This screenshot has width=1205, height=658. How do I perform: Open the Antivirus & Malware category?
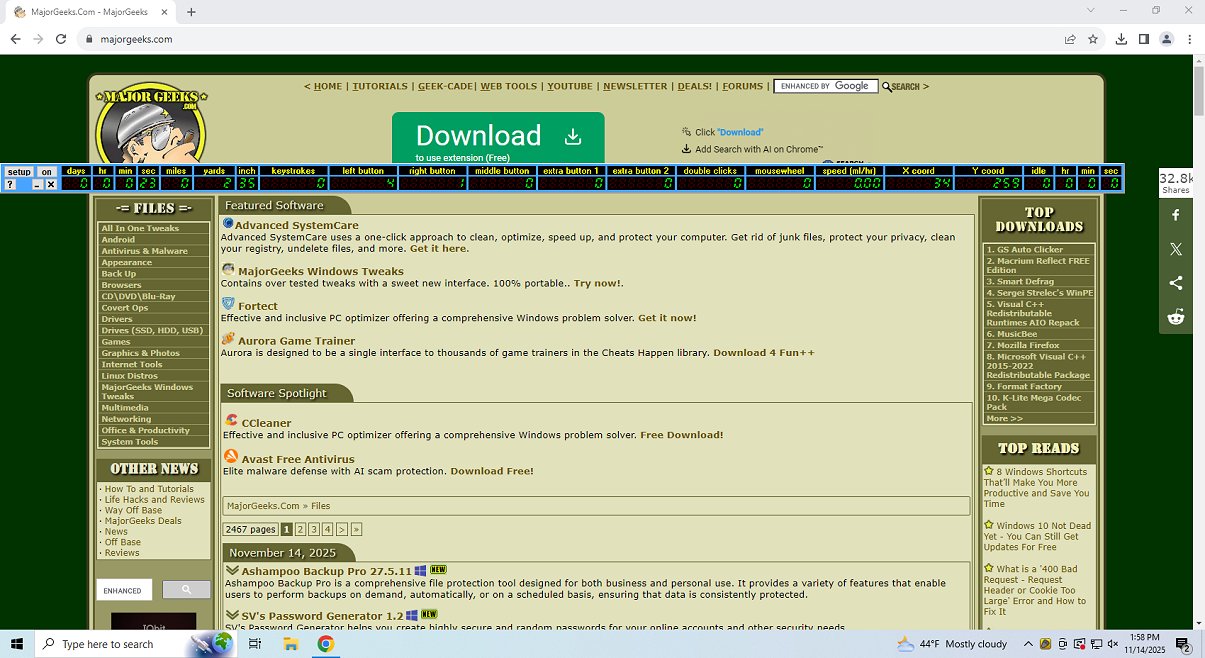coord(144,251)
